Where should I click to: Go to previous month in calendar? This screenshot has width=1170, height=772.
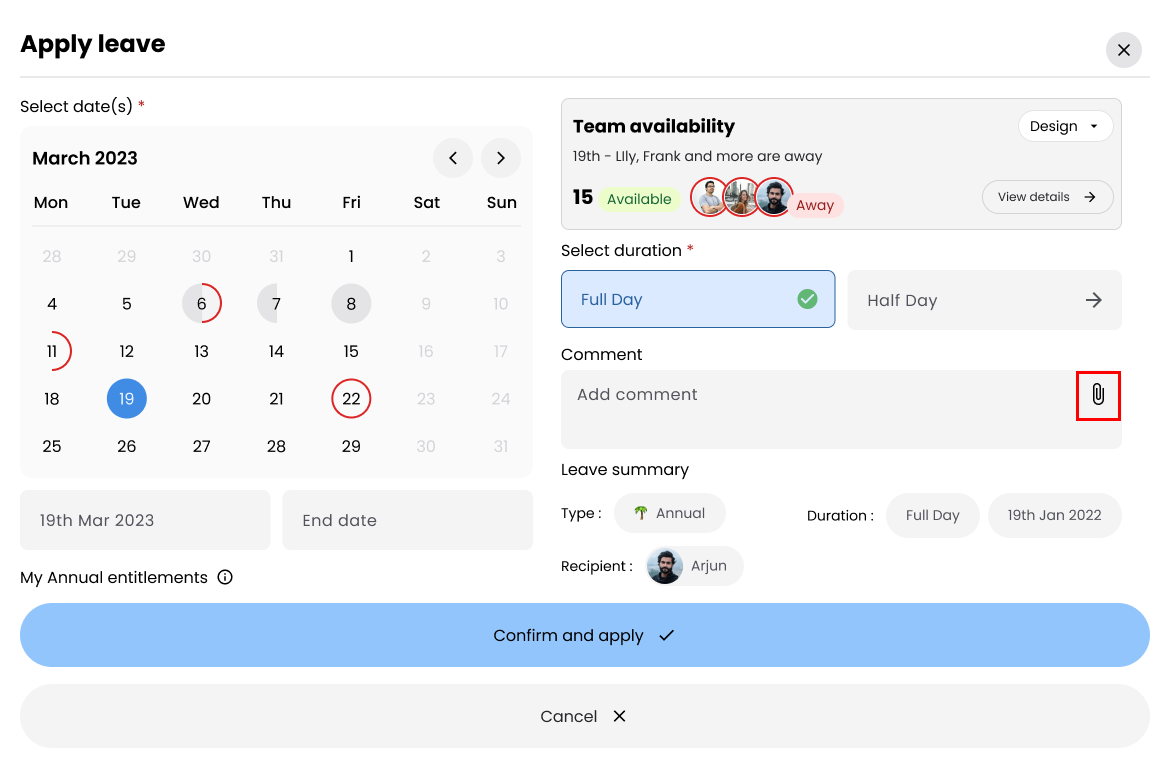(x=453, y=158)
